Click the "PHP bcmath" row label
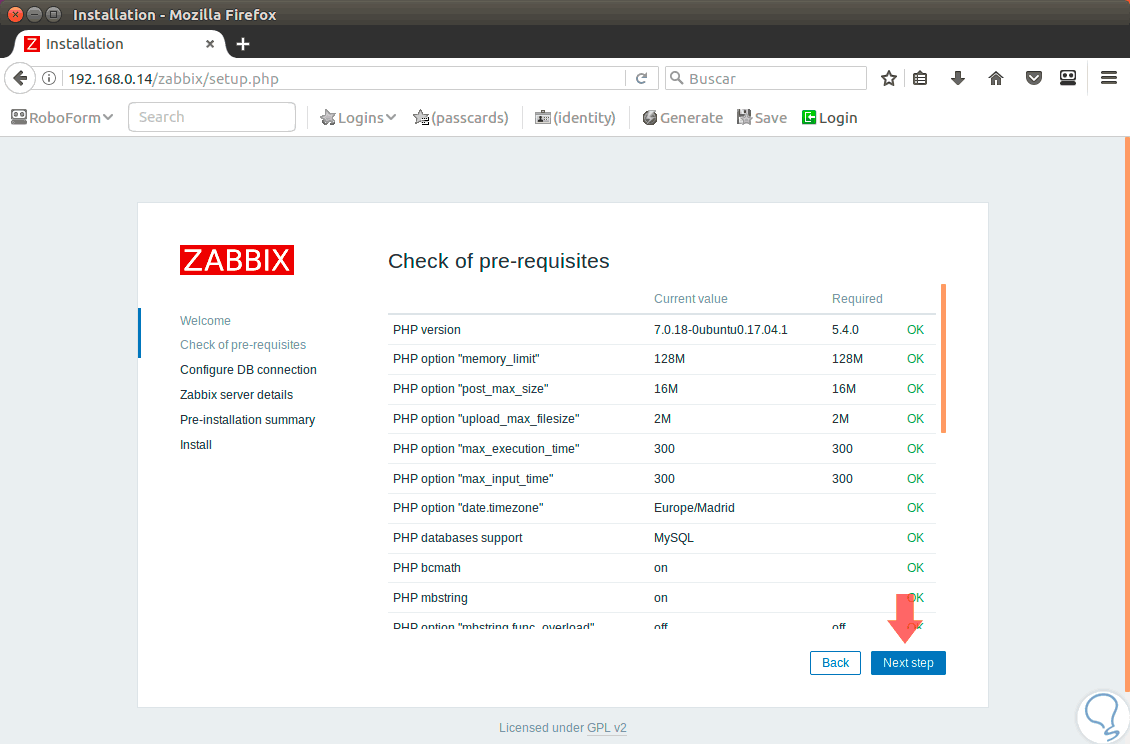The image size is (1130, 744). [x=427, y=568]
